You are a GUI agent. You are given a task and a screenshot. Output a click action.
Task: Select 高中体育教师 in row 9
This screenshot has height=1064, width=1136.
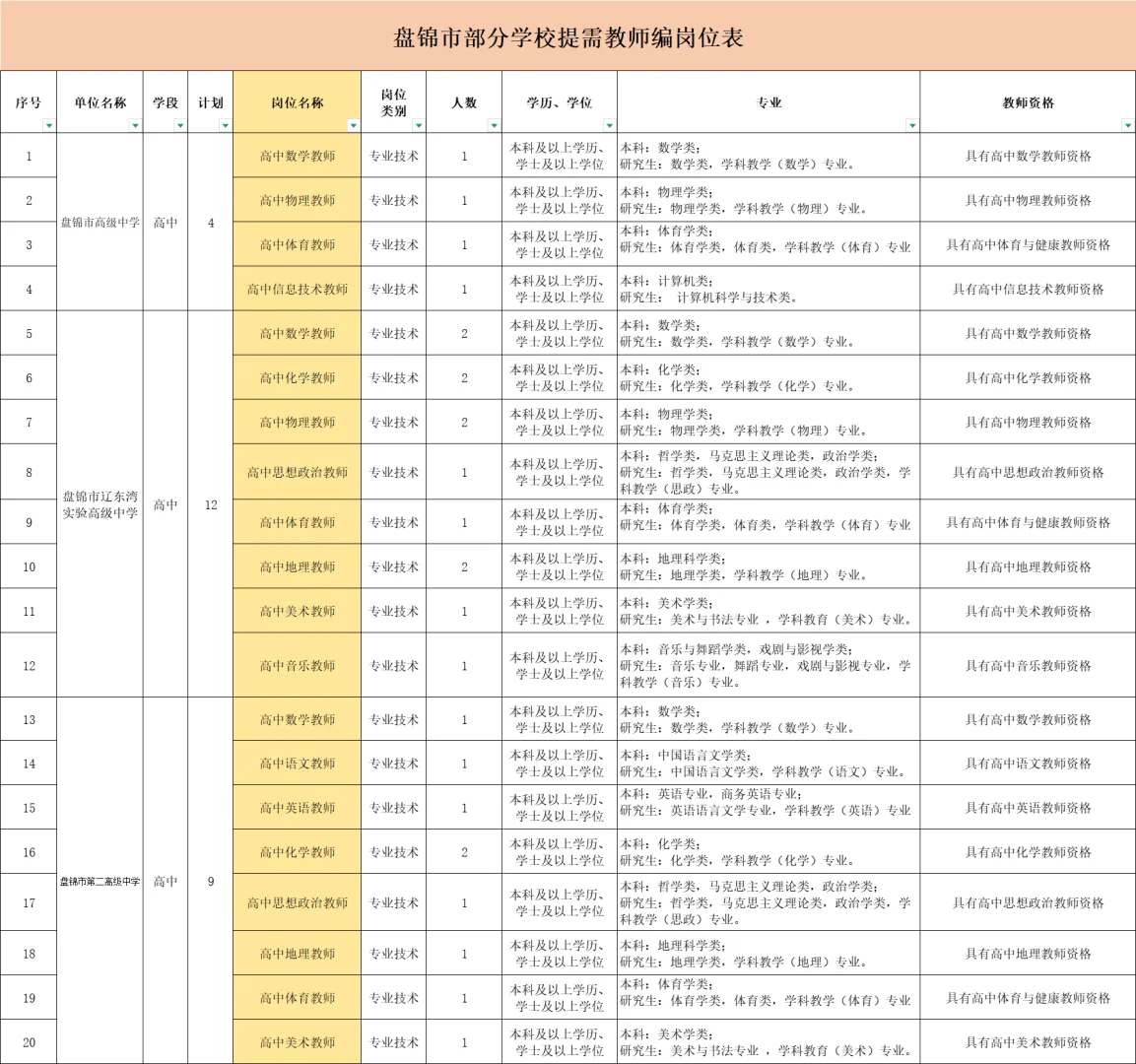[297, 522]
